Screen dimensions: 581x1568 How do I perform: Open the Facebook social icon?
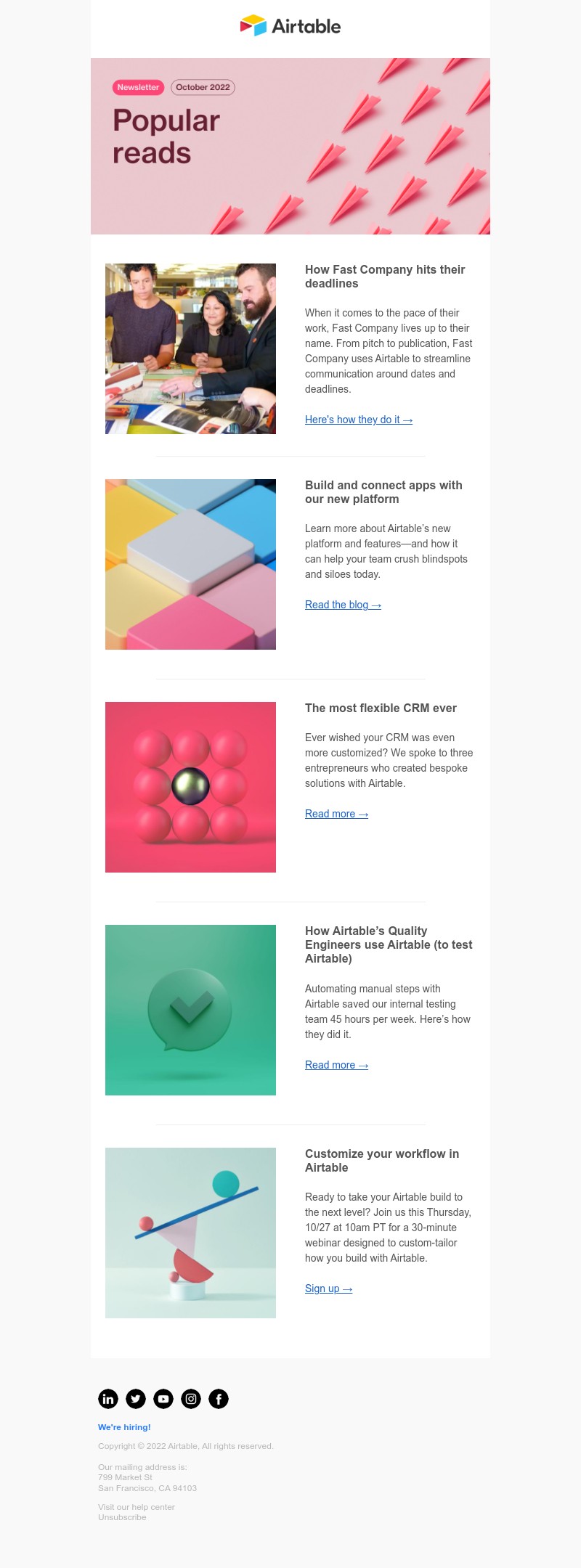coord(219,1399)
